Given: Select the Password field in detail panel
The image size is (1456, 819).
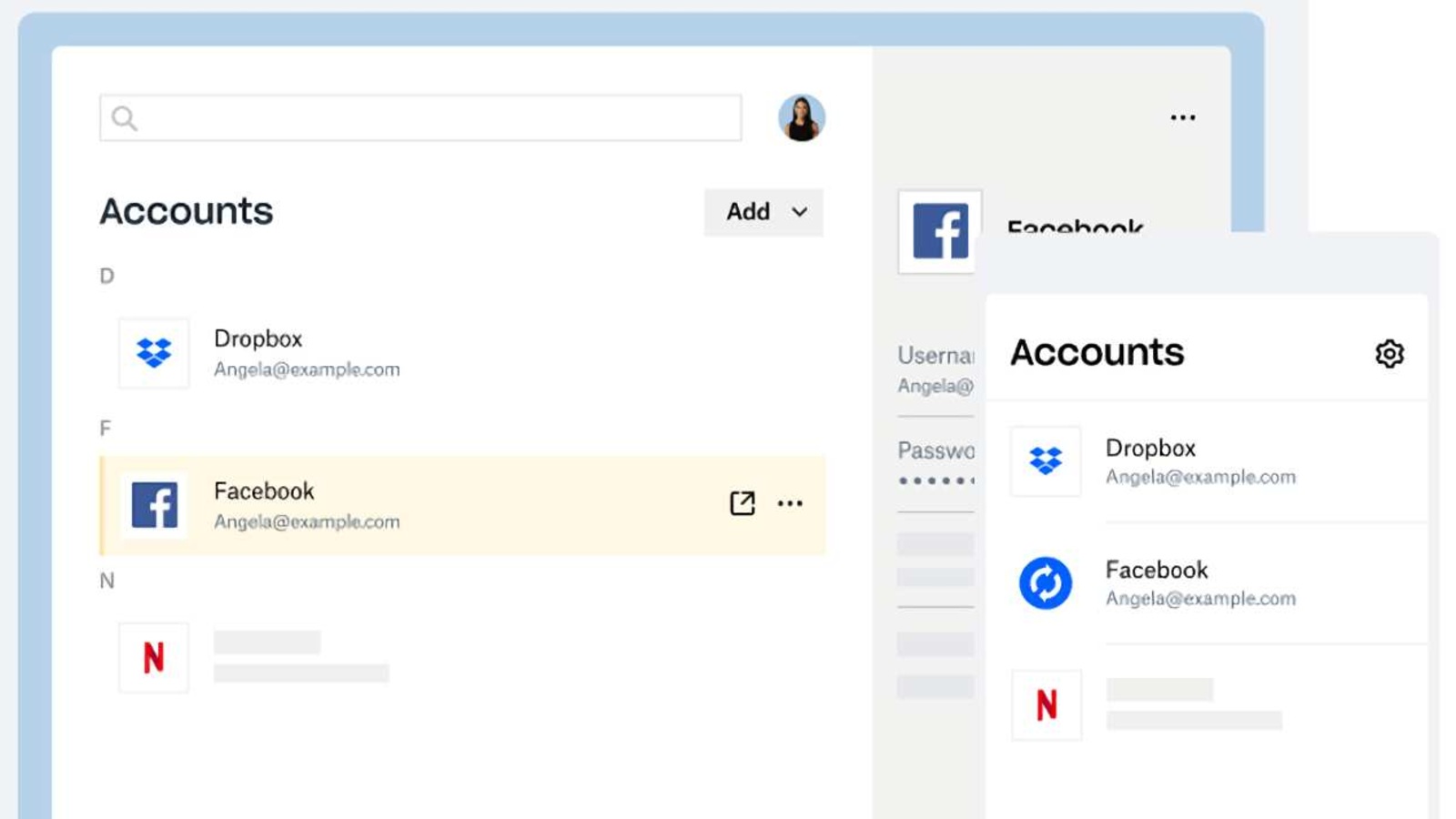Looking at the screenshot, I should (x=935, y=463).
